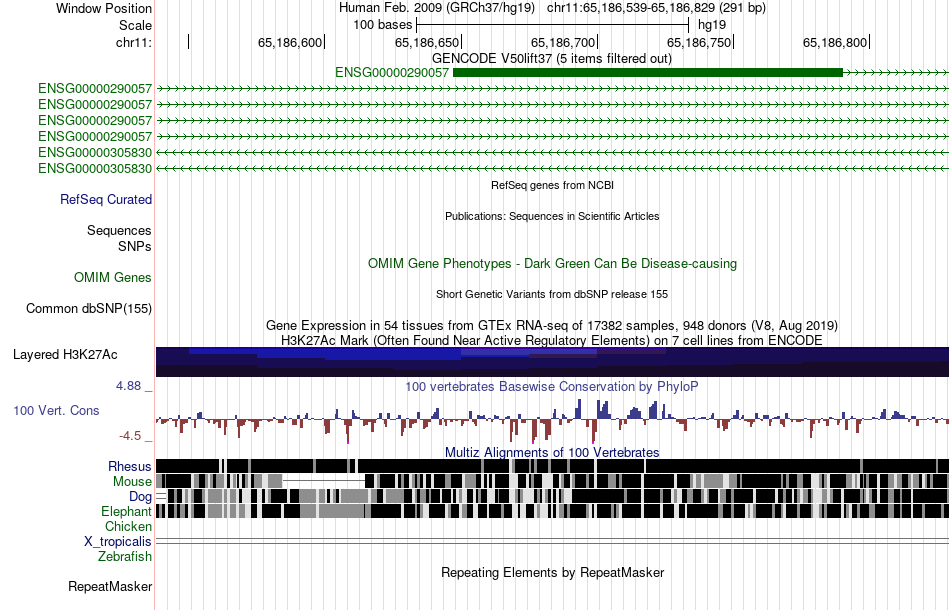Open OMIM Gene Phenotypes track title
The height and width of the screenshot is (610, 950).
[x=552, y=264]
